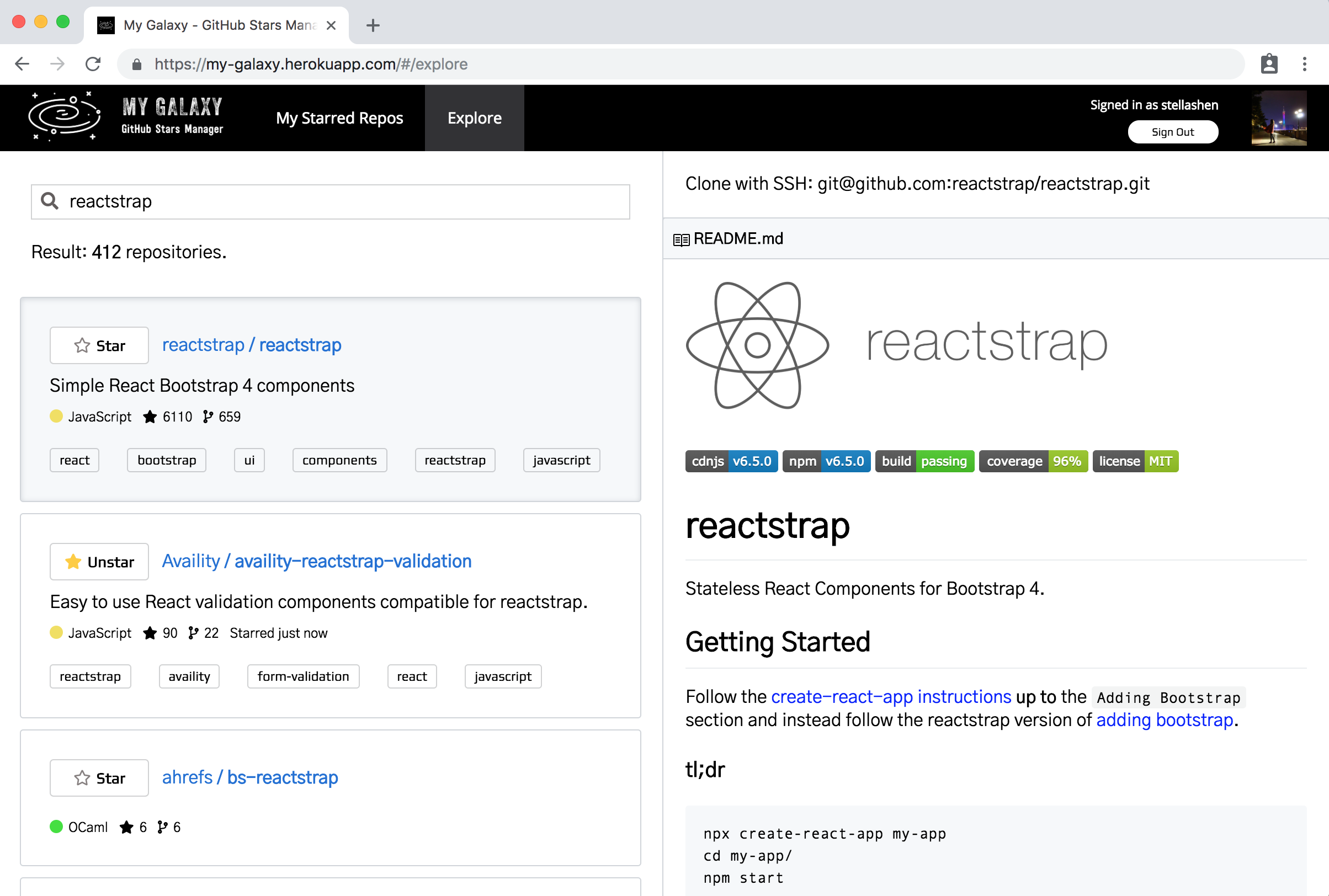Star the ahrefs/bs-reactstrap repository

99,778
